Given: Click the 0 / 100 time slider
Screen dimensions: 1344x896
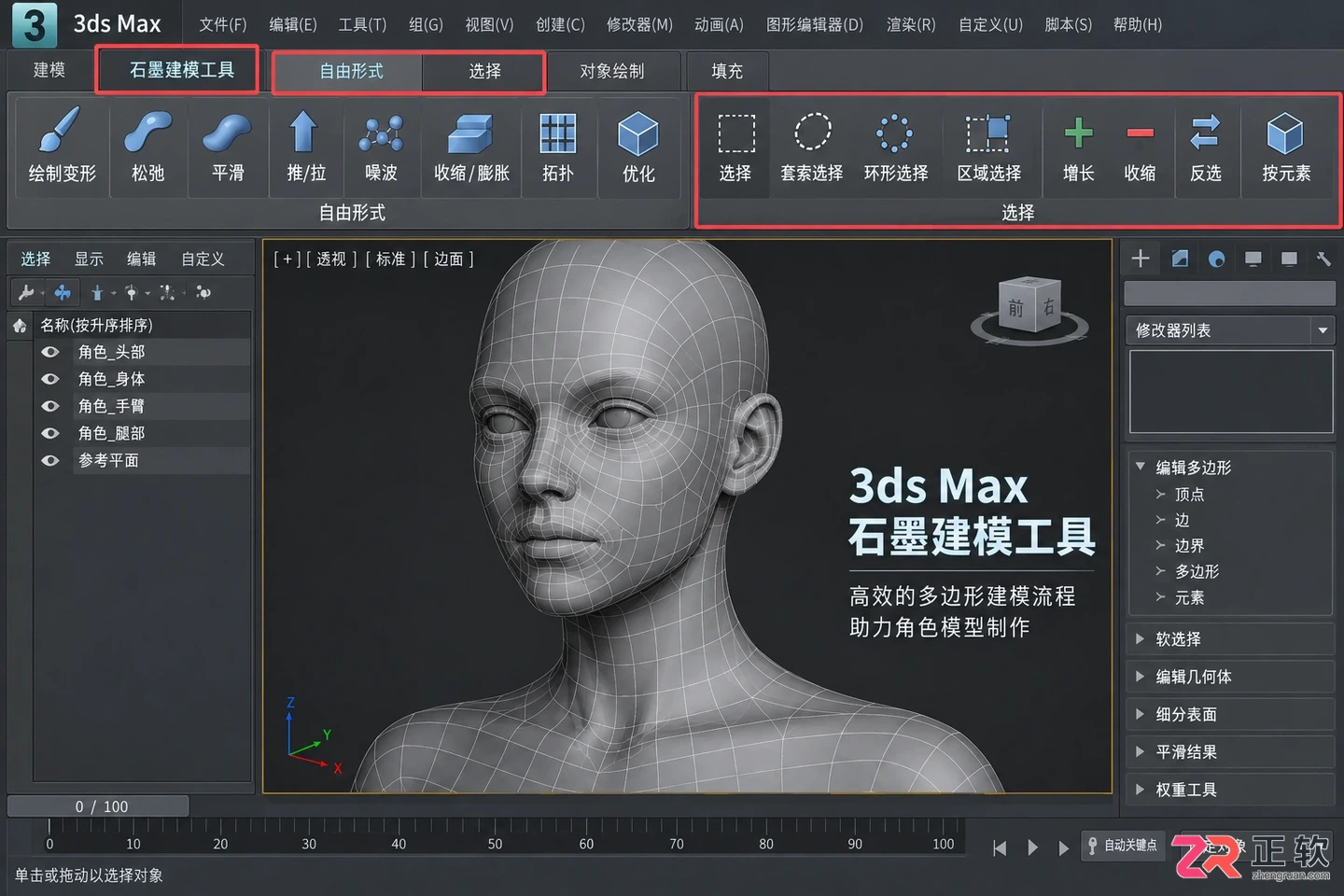Looking at the screenshot, I should tap(99, 806).
